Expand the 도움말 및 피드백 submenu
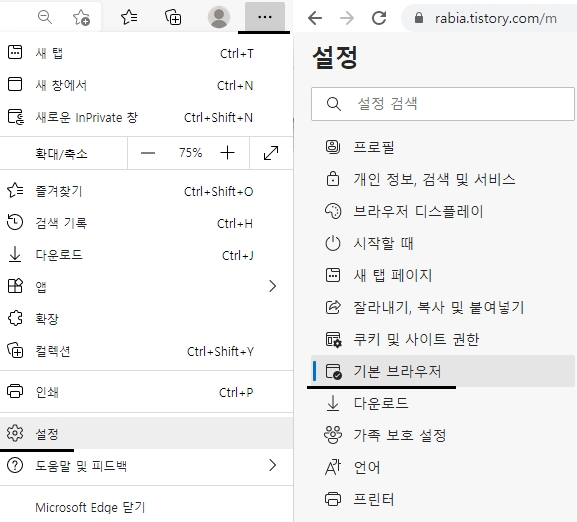 146,466
